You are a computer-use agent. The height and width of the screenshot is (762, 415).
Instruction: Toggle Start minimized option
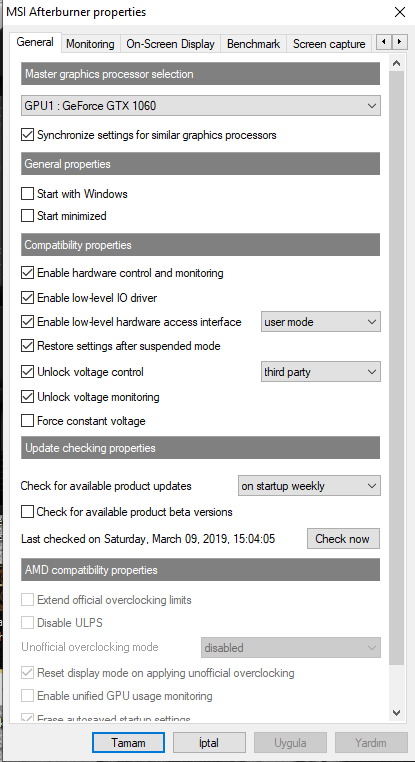point(27,216)
